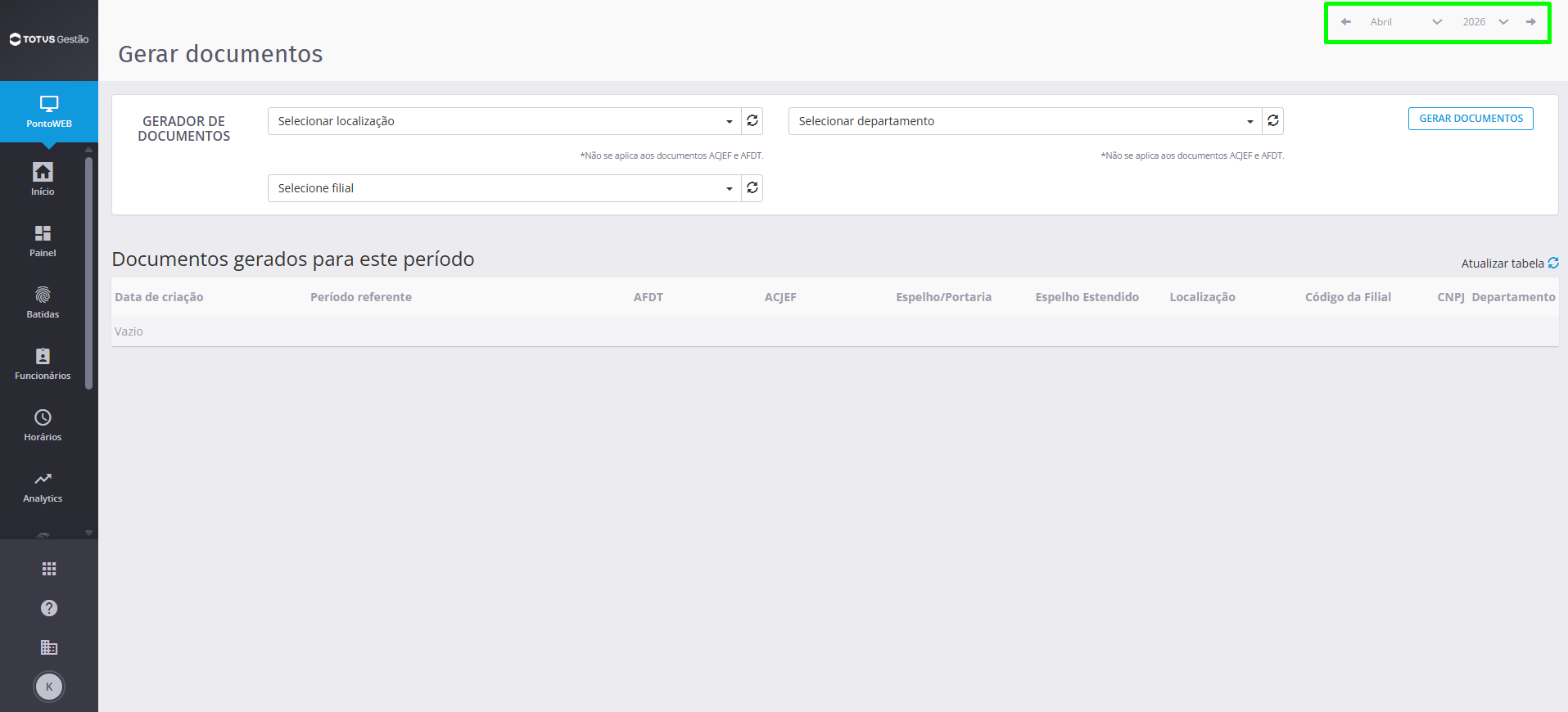Refresh the departamento list
Image resolution: width=1568 pixels, height=712 pixels.
coord(1273,121)
